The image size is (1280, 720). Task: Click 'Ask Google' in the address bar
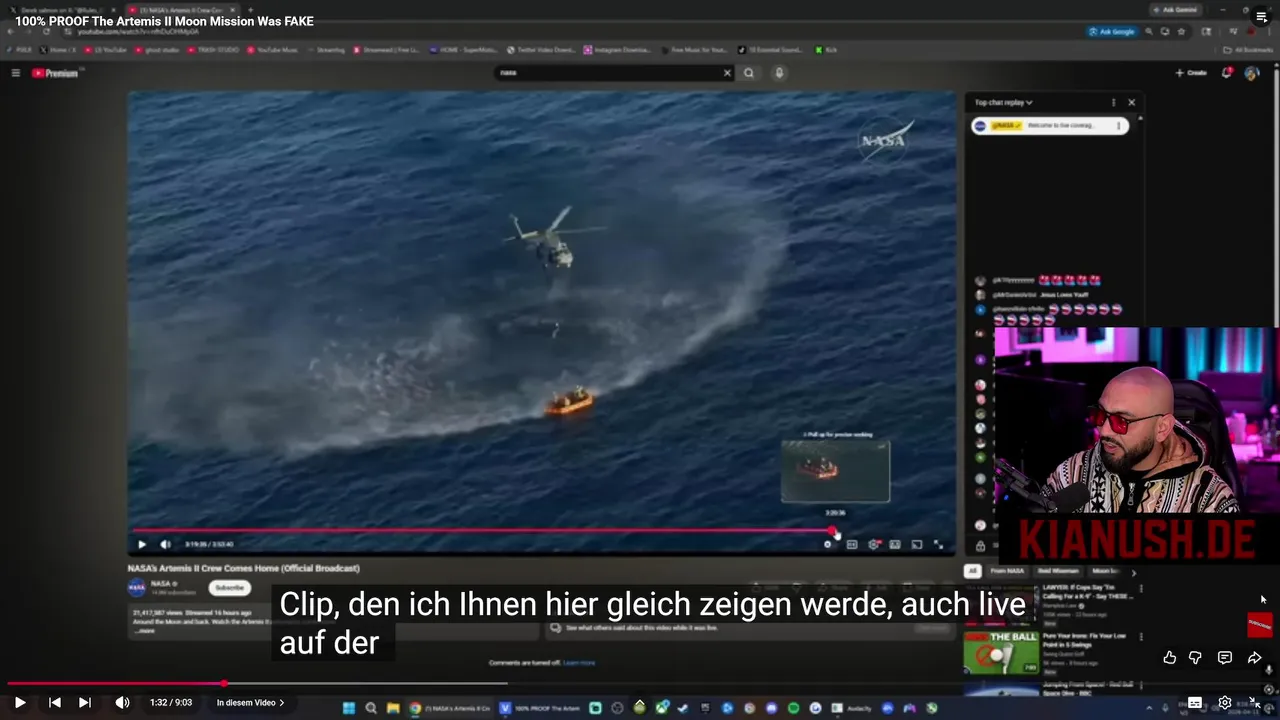pyautogui.click(x=1112, y=31)
